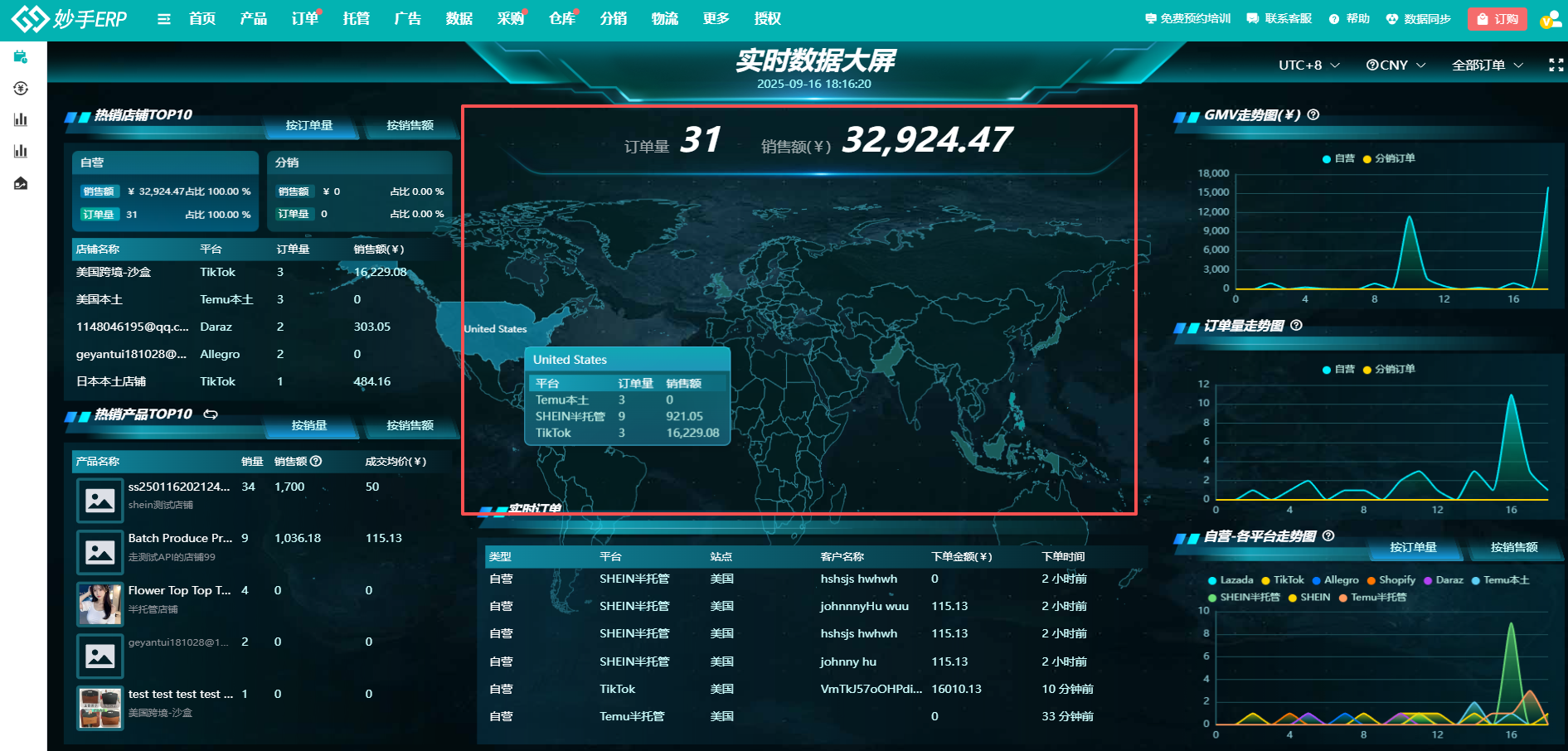The image size is (1568, 751).
Task: Open the calendar-clock icon in the left sidebar
Action: 21,57
